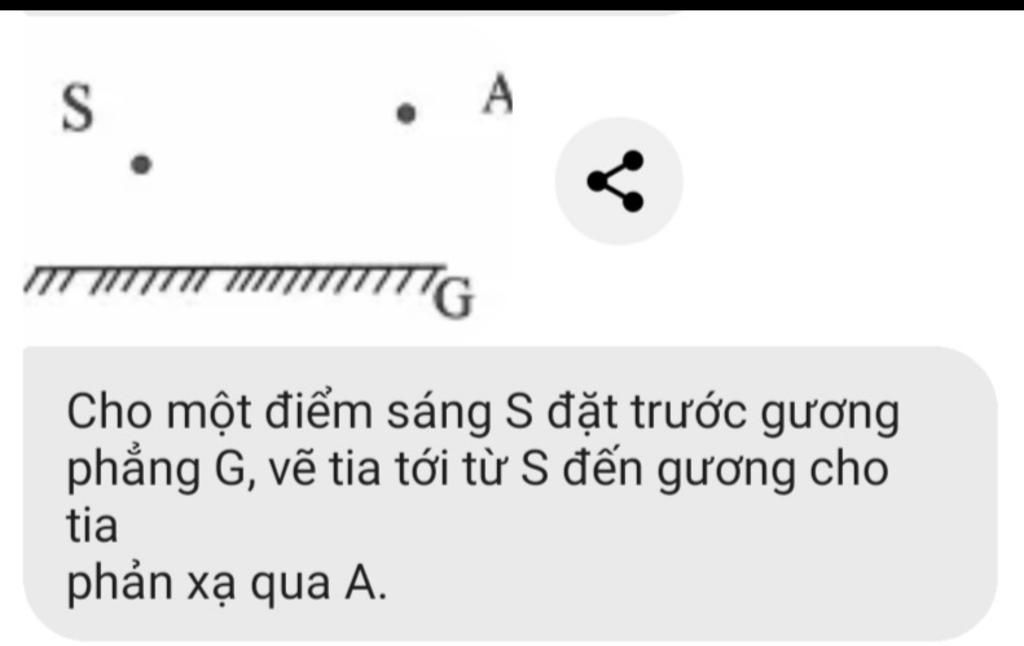The height and width of the screenshot is (646, 1024).
Task: Click the letter G label at mirror end
Action: (454, 297)
